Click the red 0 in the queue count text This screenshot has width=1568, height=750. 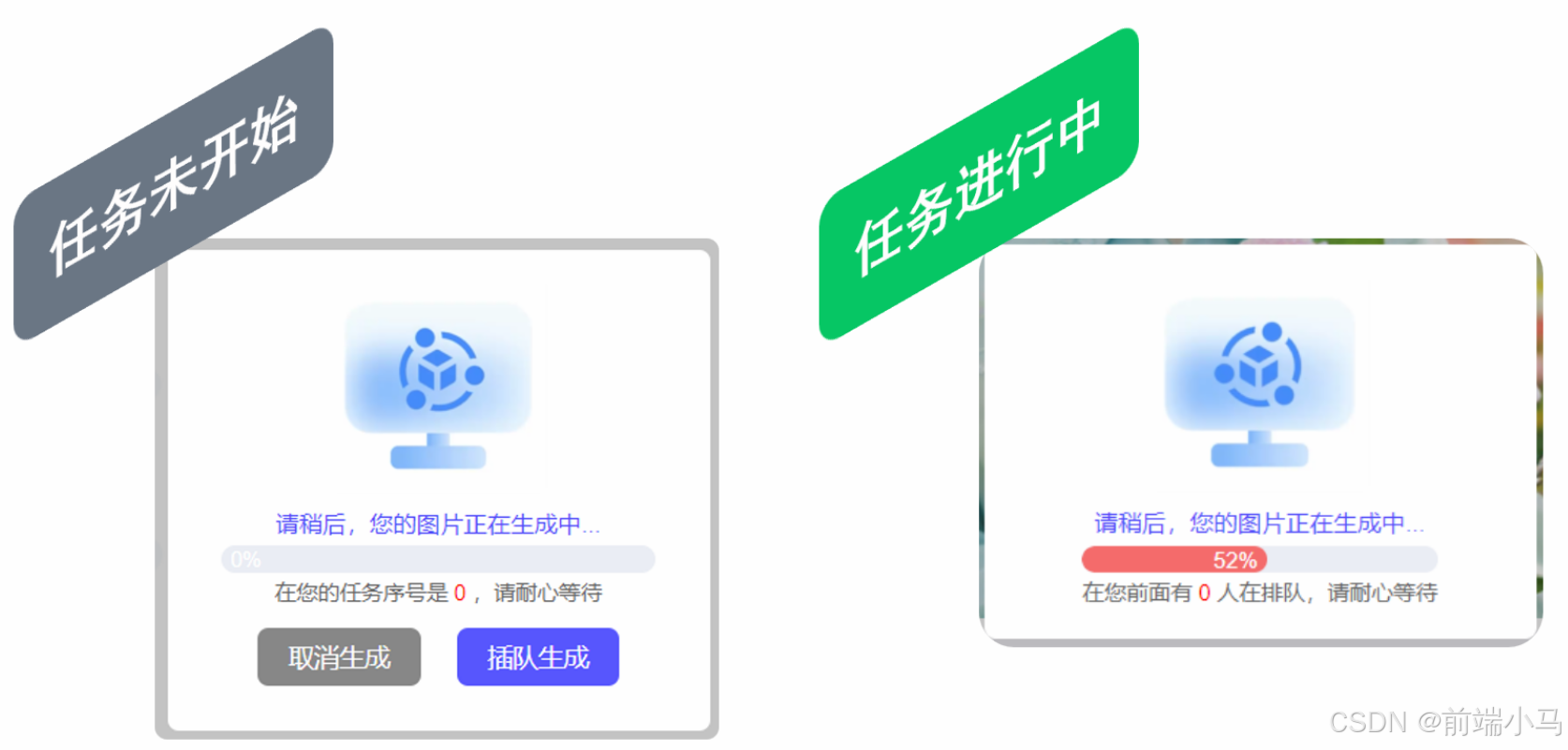1205,593
